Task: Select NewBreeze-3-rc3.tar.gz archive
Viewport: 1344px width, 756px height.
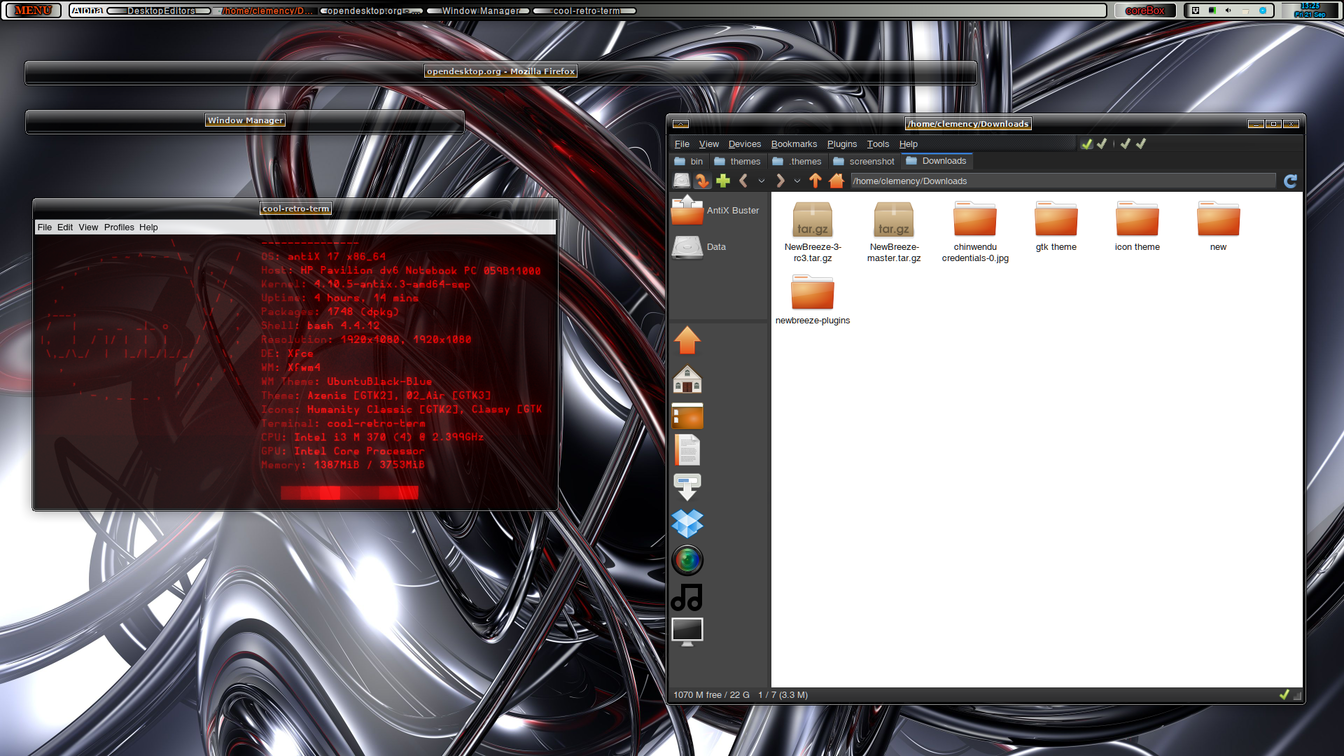Action: (812, 231)
